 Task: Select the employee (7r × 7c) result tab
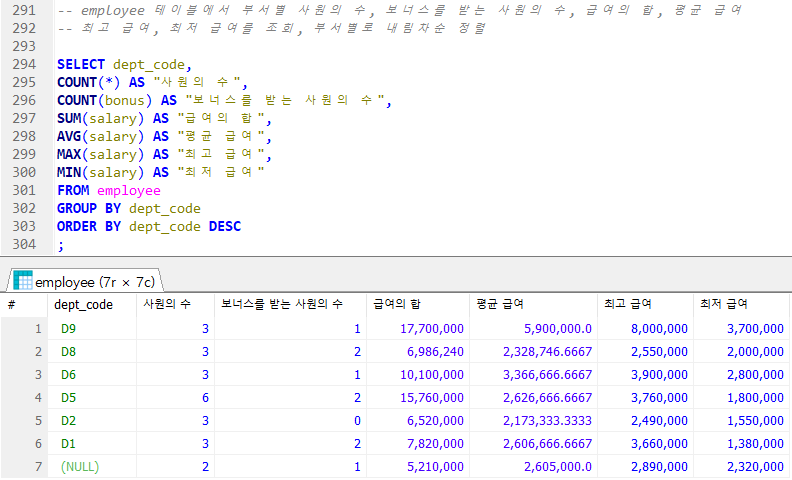pos(84,281)
